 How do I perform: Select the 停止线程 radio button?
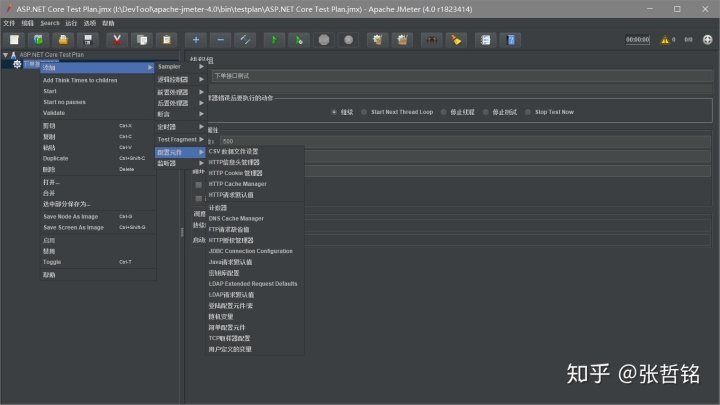[x=443, y=112]
